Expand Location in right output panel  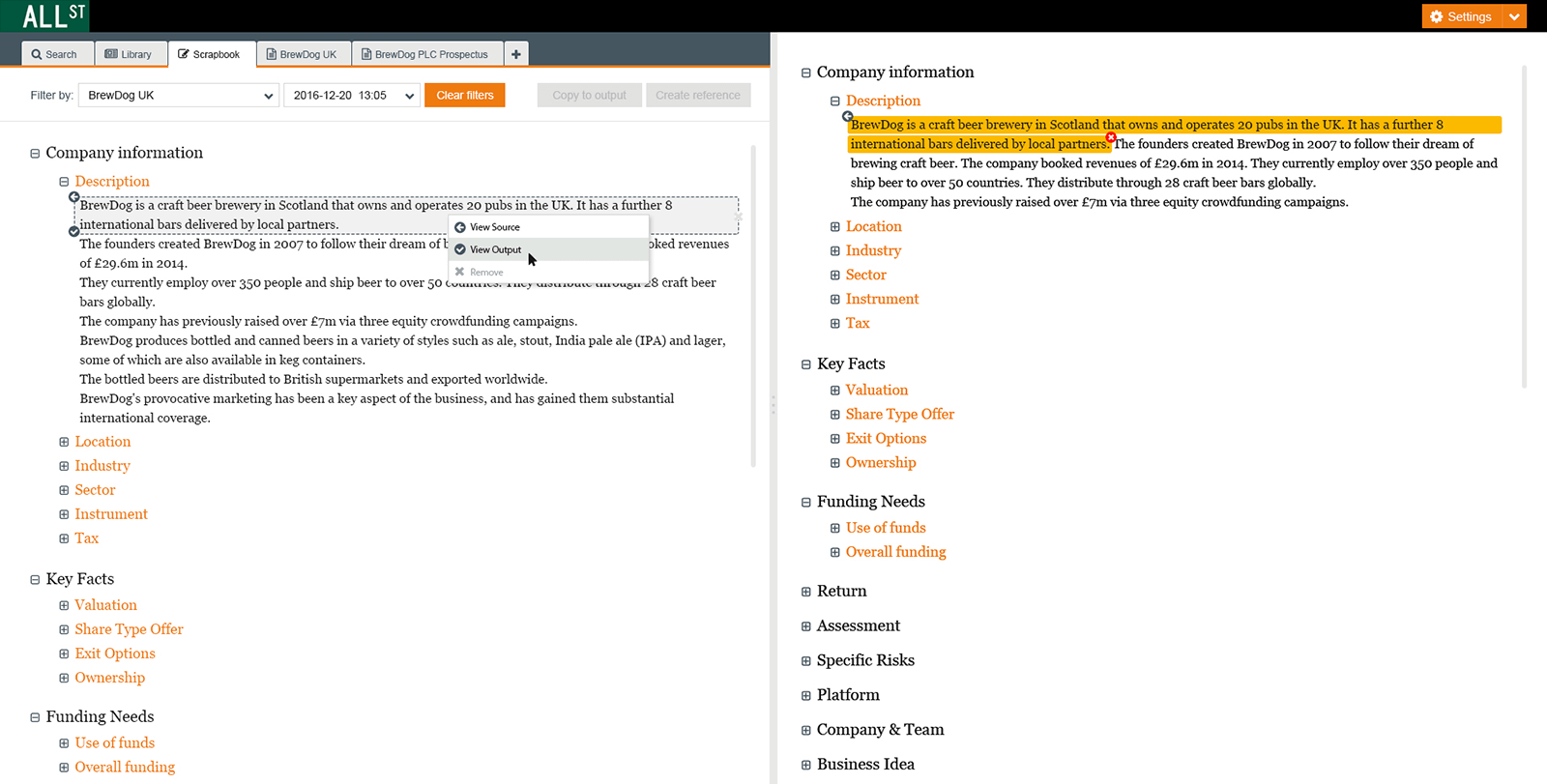[x=834, y=226]
